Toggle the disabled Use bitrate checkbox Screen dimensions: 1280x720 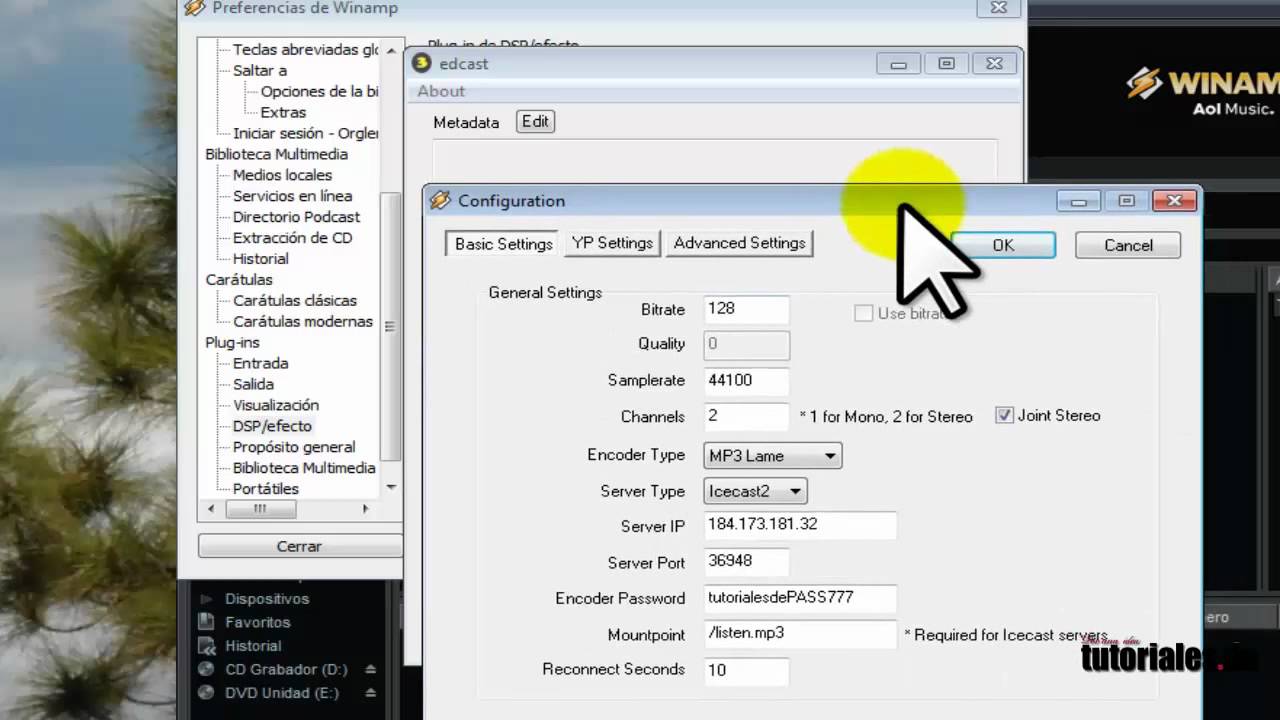point(863,313)
